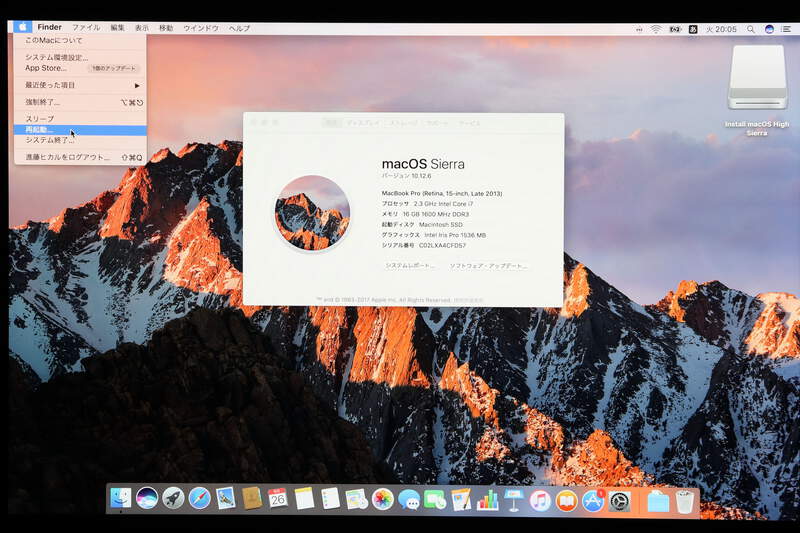Open the 移動 menu

click(x=166, y=28)
